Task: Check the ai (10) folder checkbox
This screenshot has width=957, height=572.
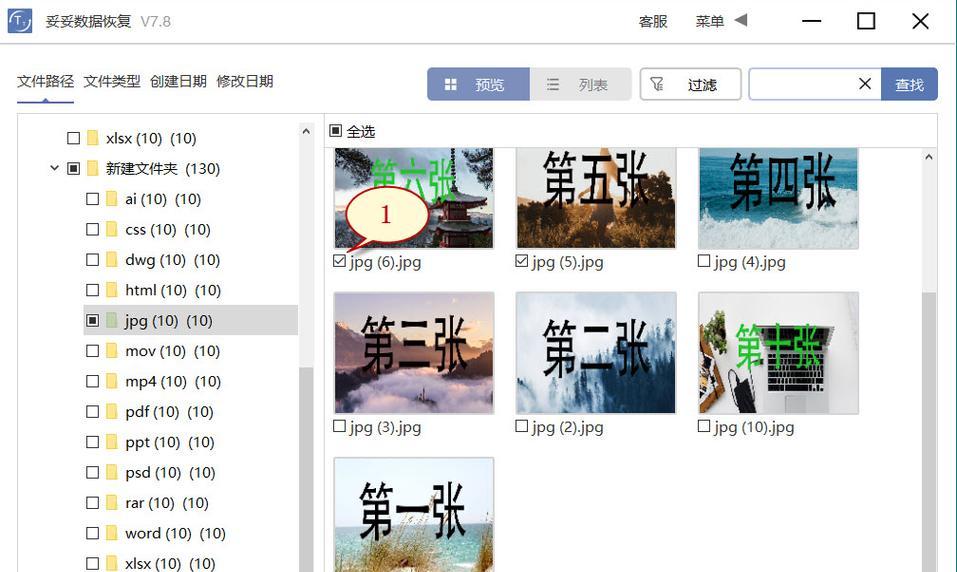Action: tap(92, 198)
